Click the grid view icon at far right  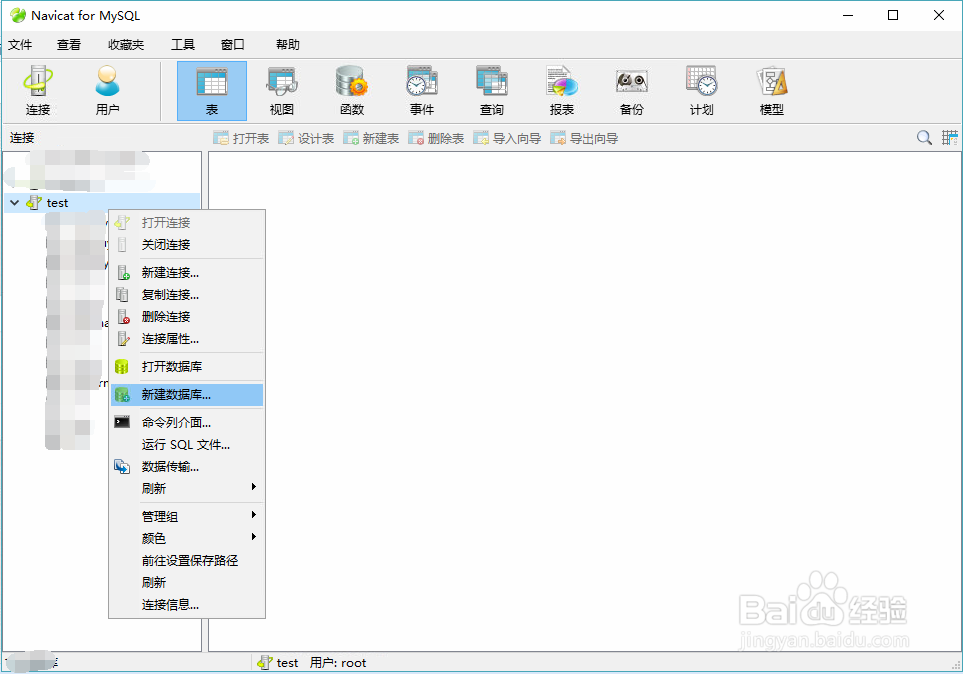949,138
